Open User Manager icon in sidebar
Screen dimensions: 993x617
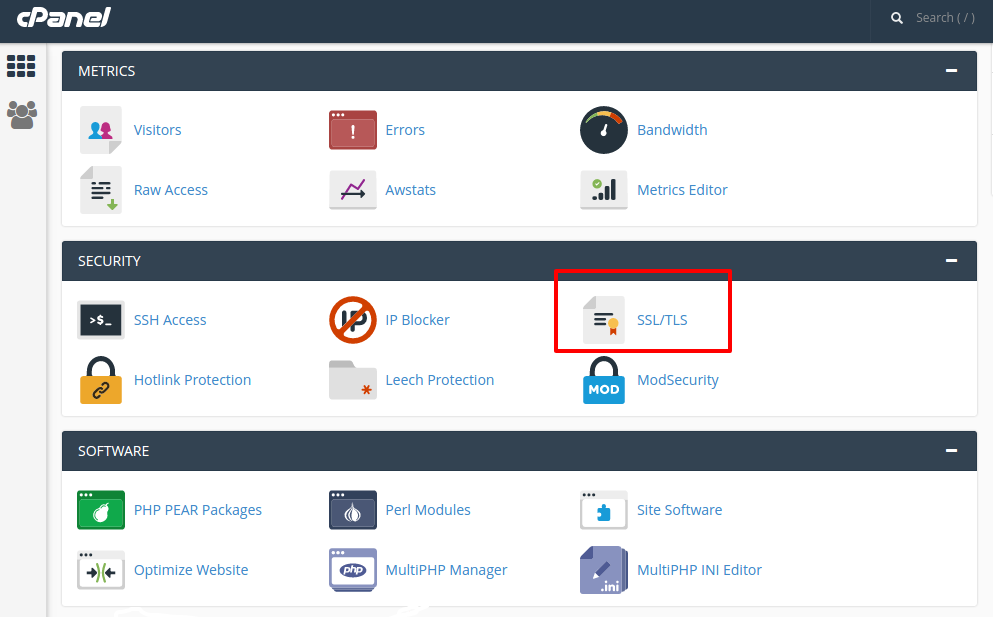21,115
